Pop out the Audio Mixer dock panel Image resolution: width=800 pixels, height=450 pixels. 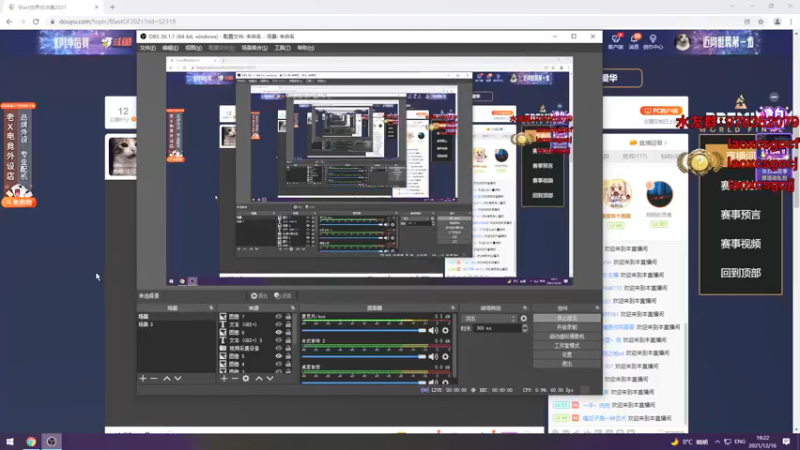click(453, 308)
